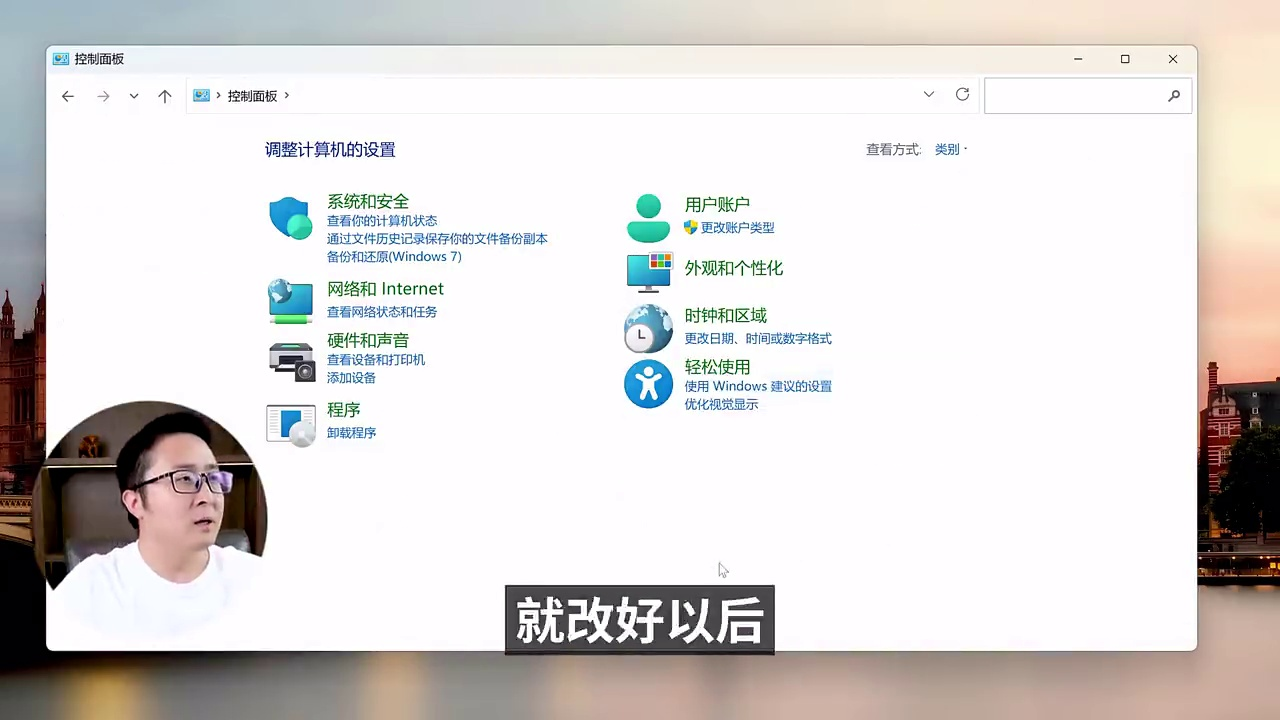Viewport: 1280px width, 720px height.
Task: Click the up arrow to parent folder
Action: [165, 96]
